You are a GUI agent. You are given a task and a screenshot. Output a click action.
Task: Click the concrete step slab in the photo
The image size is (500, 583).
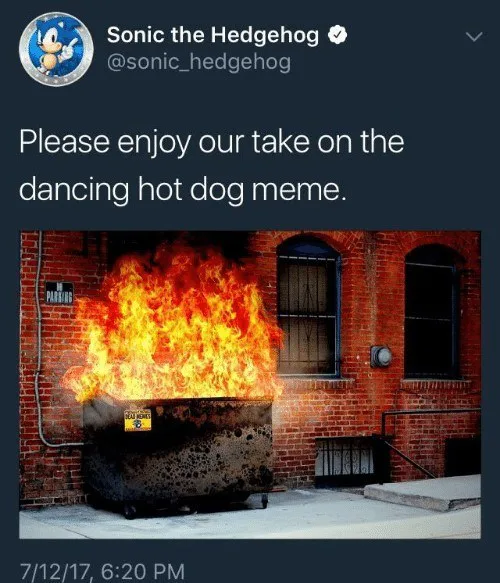click(x=423, y=493)
